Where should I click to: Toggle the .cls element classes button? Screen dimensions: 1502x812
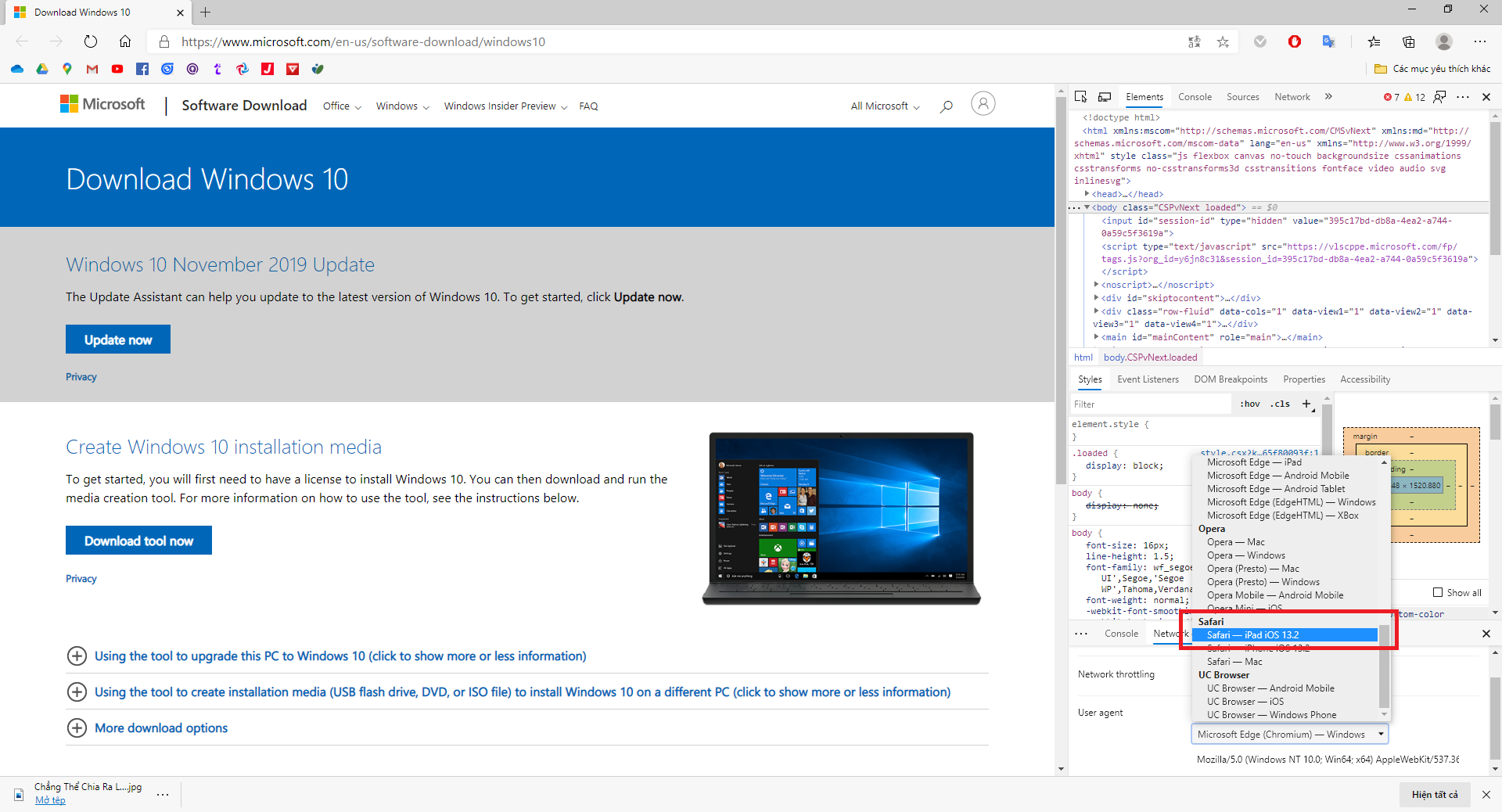point(1281,404)
